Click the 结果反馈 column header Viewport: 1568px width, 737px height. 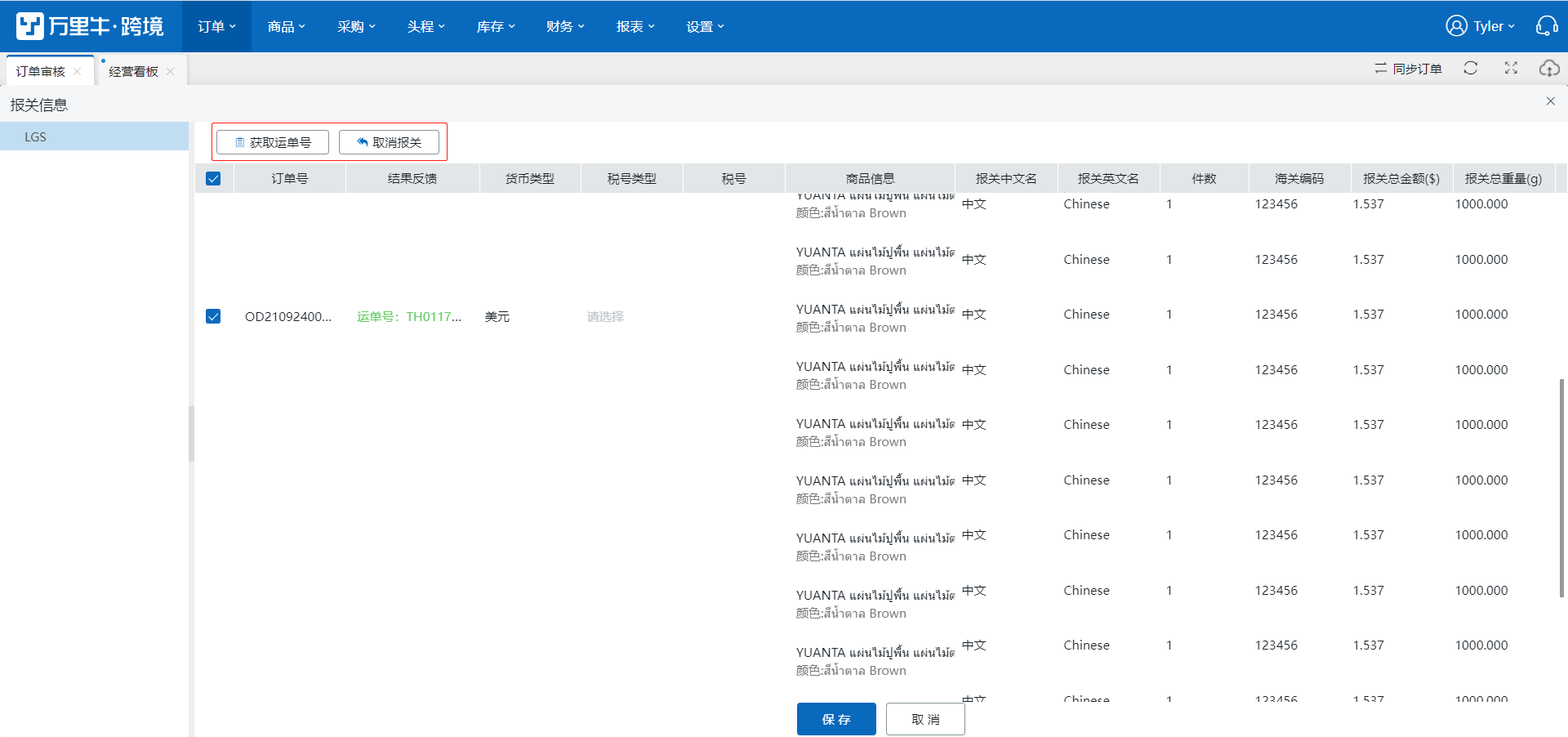pyautogui.click(x=412, y=178)
